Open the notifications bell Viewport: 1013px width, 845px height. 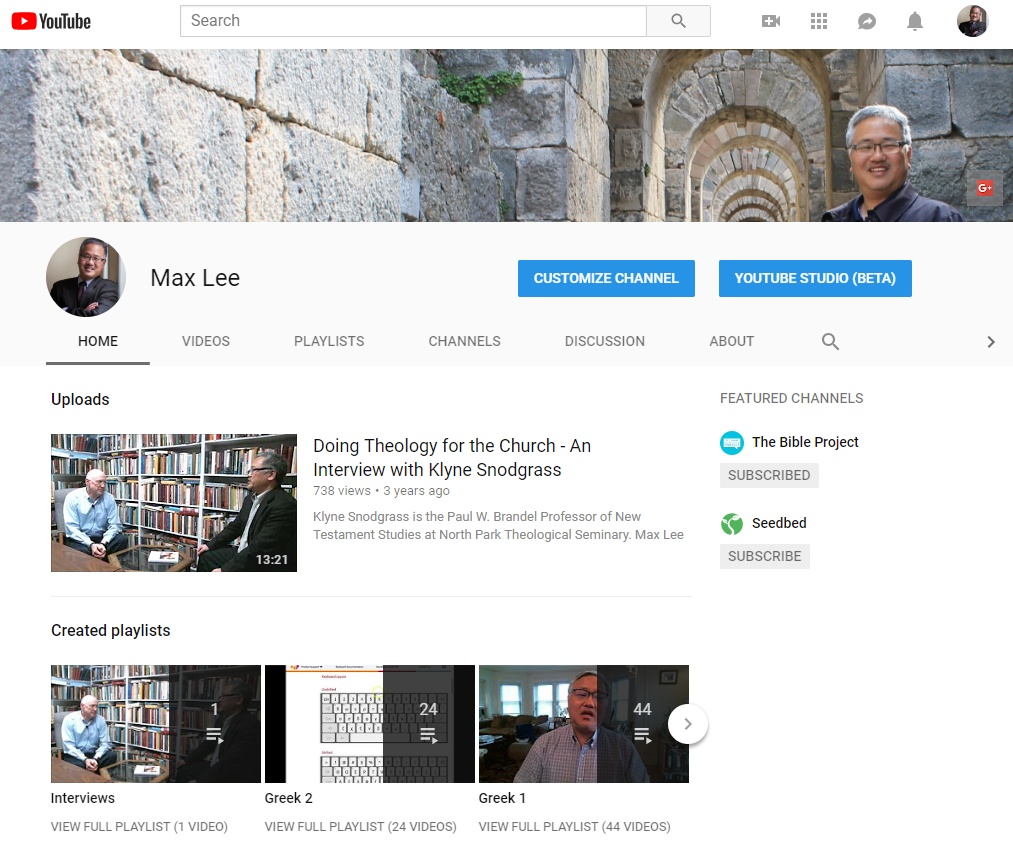(914, 21)
